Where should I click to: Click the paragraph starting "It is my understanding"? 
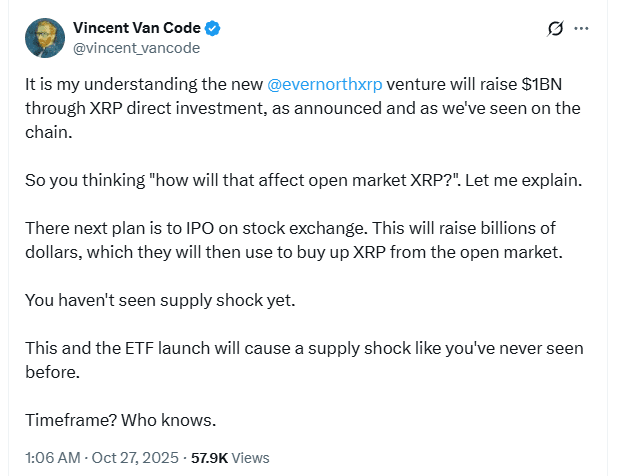(x=303, y=108)
